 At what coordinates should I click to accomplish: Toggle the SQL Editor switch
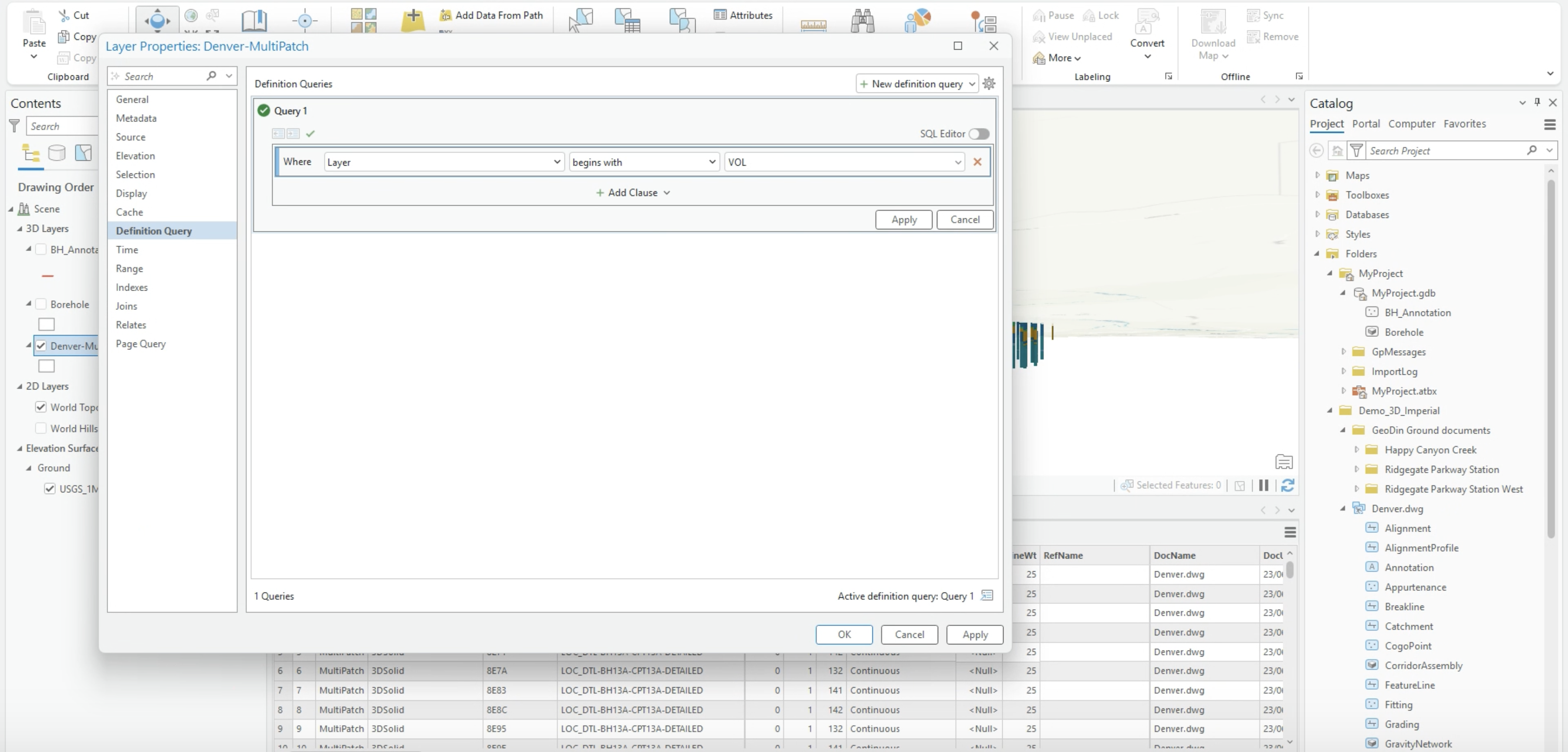click(x=979, y=133)
